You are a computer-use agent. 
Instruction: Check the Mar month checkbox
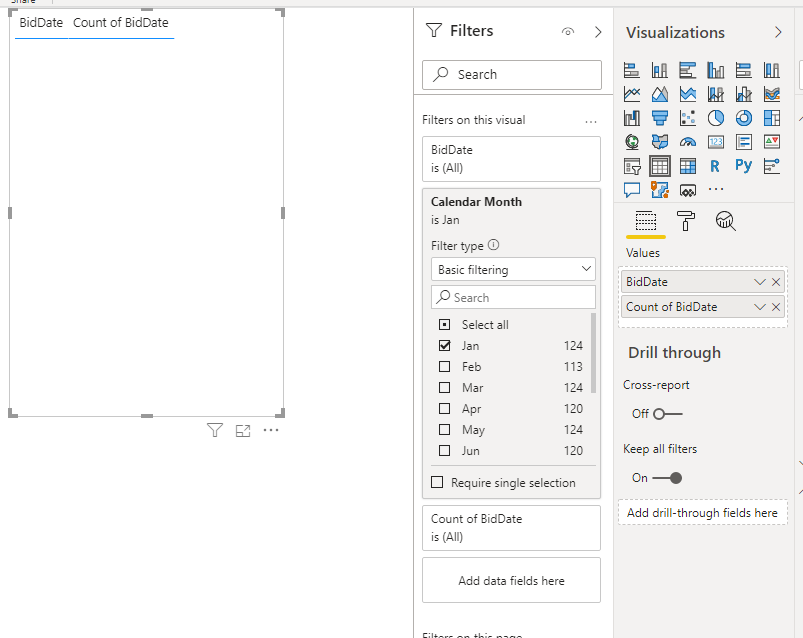tap(445, 388)
